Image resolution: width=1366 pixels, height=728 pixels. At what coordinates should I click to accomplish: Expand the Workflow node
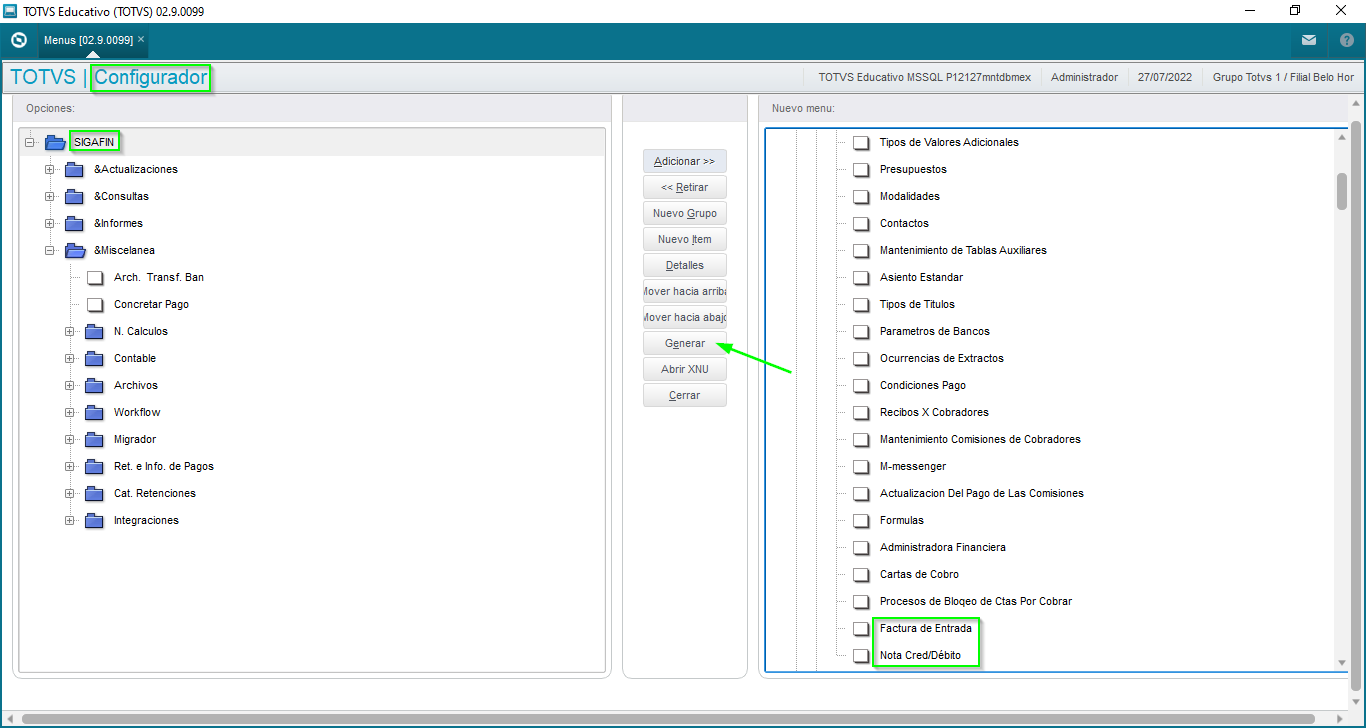70,412
